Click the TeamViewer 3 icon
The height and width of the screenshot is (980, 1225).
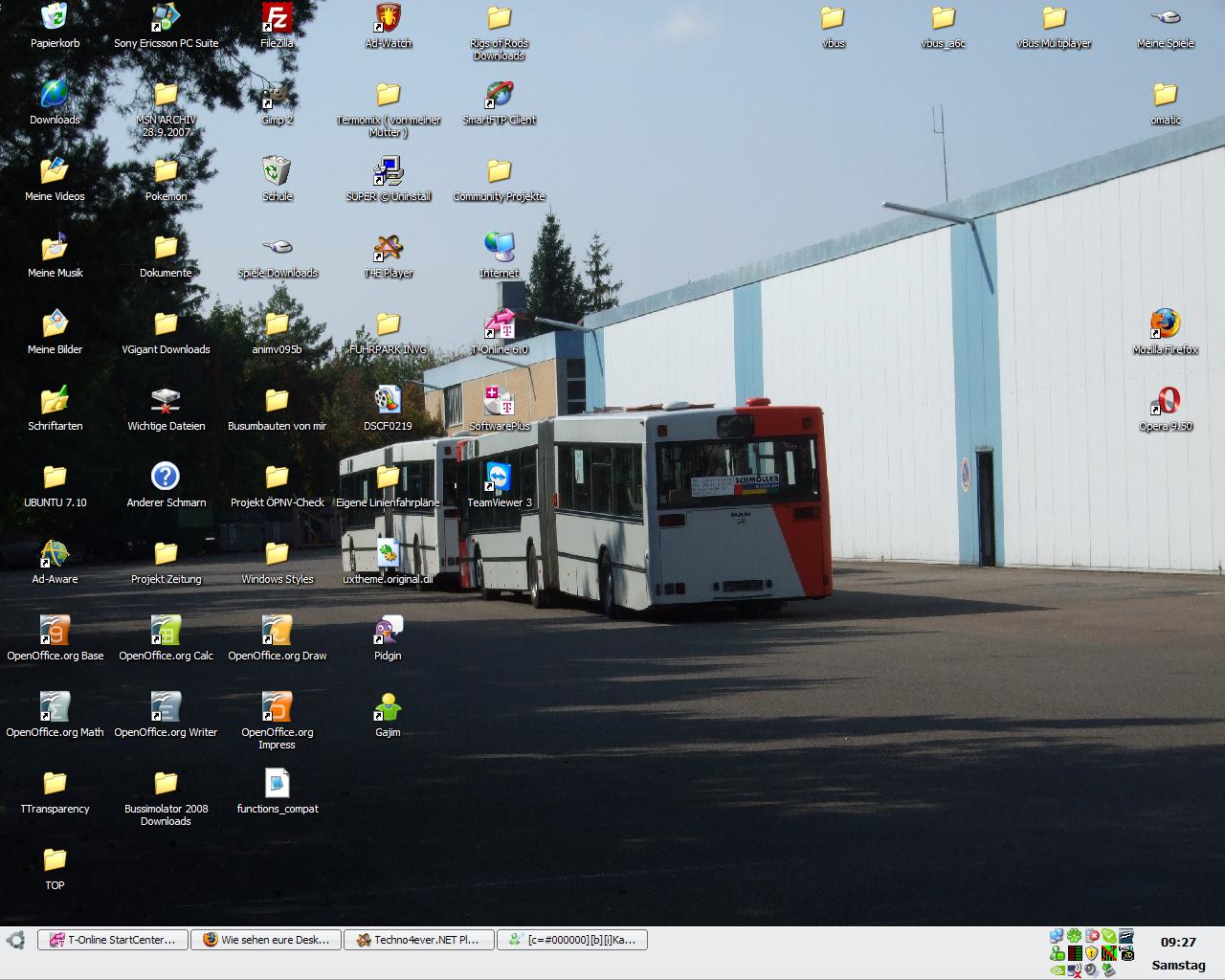point(499,478)
